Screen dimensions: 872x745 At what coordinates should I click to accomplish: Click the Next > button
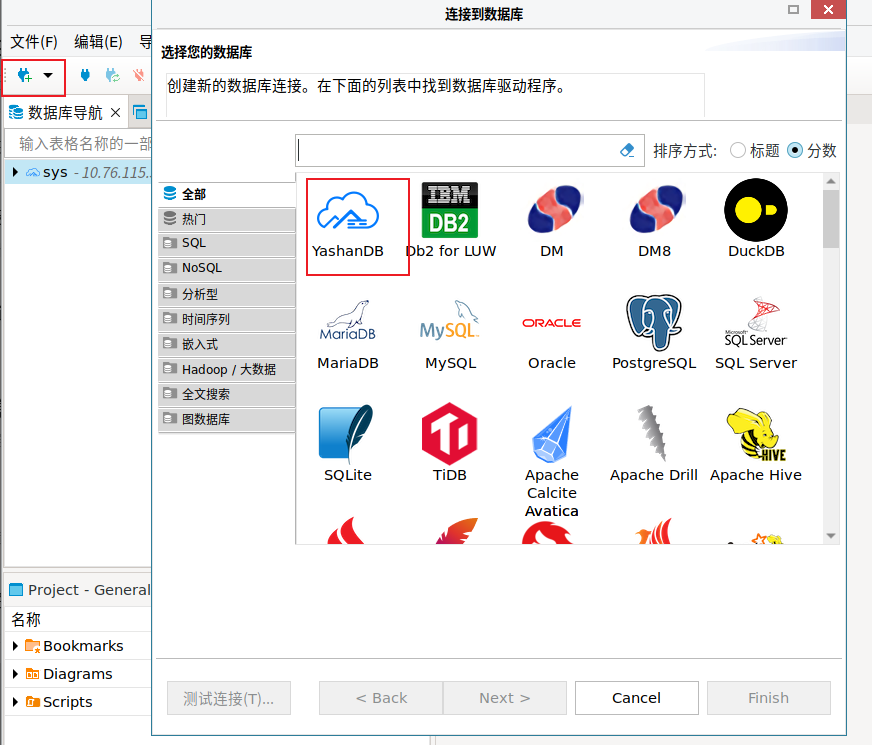click(x=504, y=698)
